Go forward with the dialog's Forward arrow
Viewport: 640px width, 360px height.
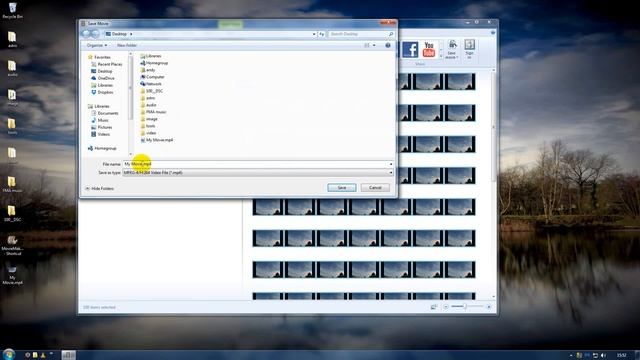pyautogui.click(x=96, y=34)
